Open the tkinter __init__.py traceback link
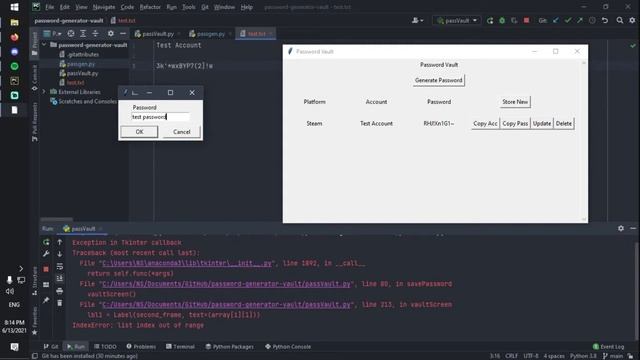The height and width of the screenshot is (360, 640). [x=187, y=263]
